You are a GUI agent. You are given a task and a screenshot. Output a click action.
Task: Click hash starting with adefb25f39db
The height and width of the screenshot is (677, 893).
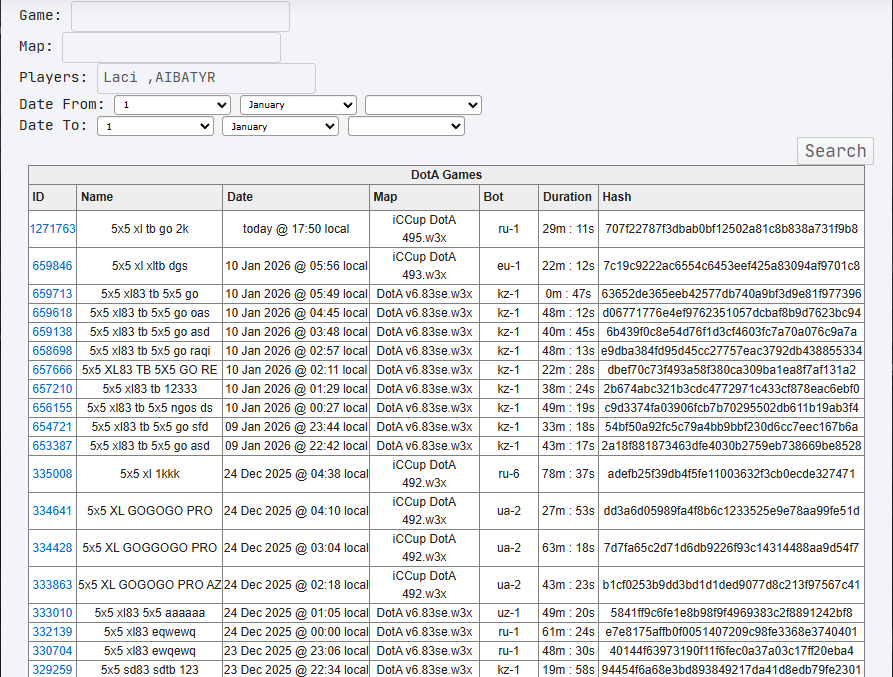coord(731,474)
